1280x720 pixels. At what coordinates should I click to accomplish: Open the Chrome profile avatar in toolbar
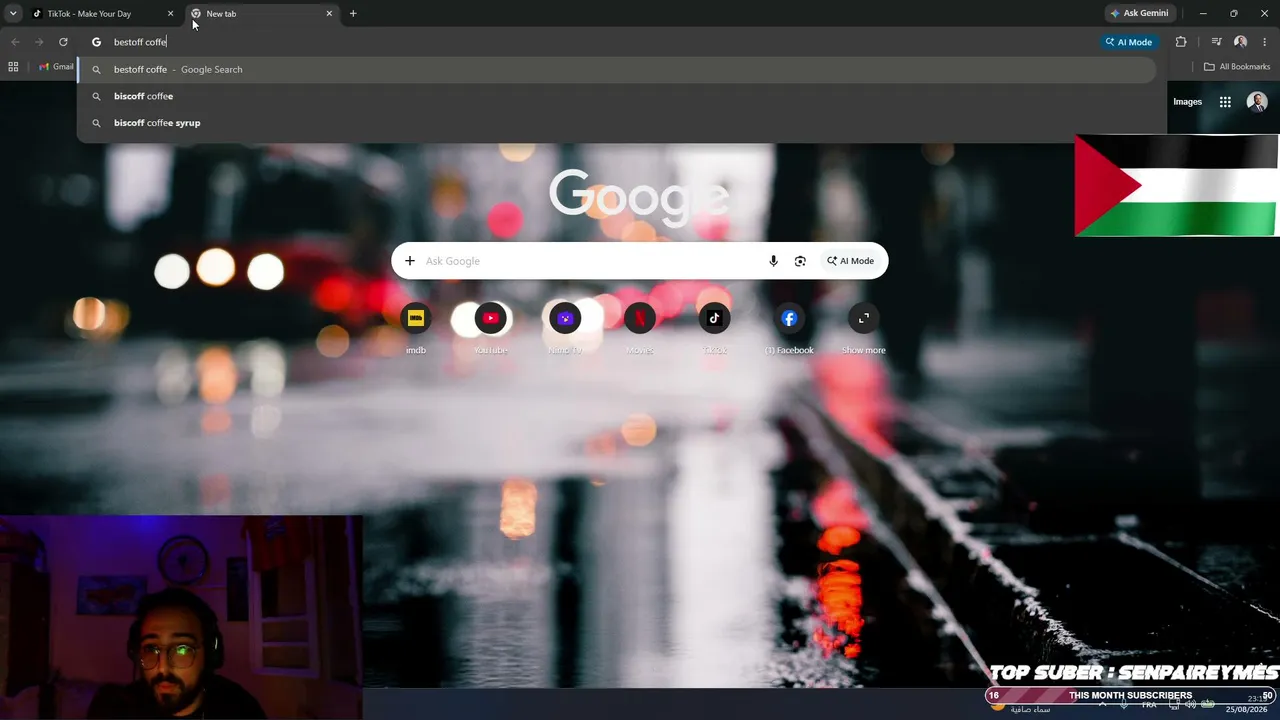click(1241, 42)
